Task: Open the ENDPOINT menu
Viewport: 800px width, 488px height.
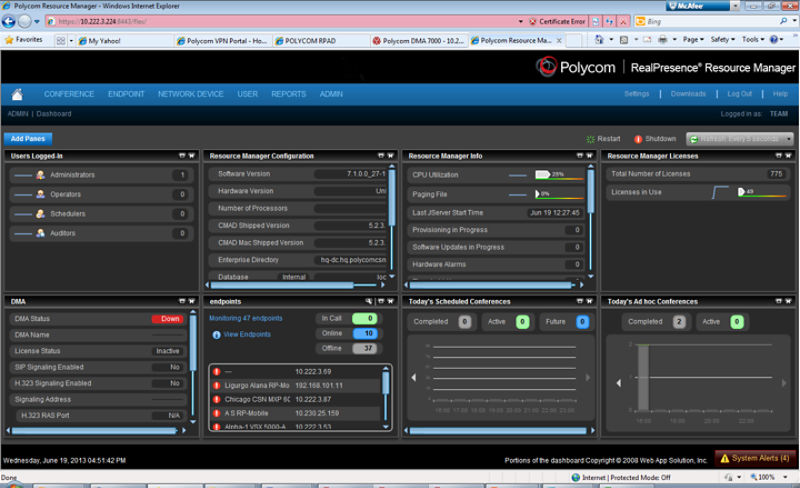Action: (126, 94)
